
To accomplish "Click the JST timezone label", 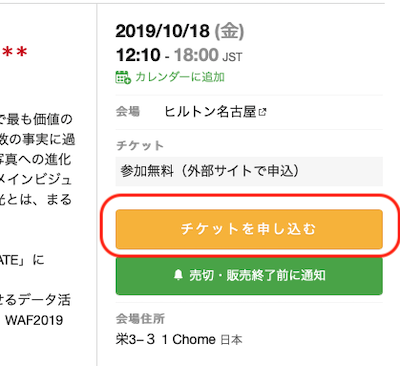I will pos(232,57).
